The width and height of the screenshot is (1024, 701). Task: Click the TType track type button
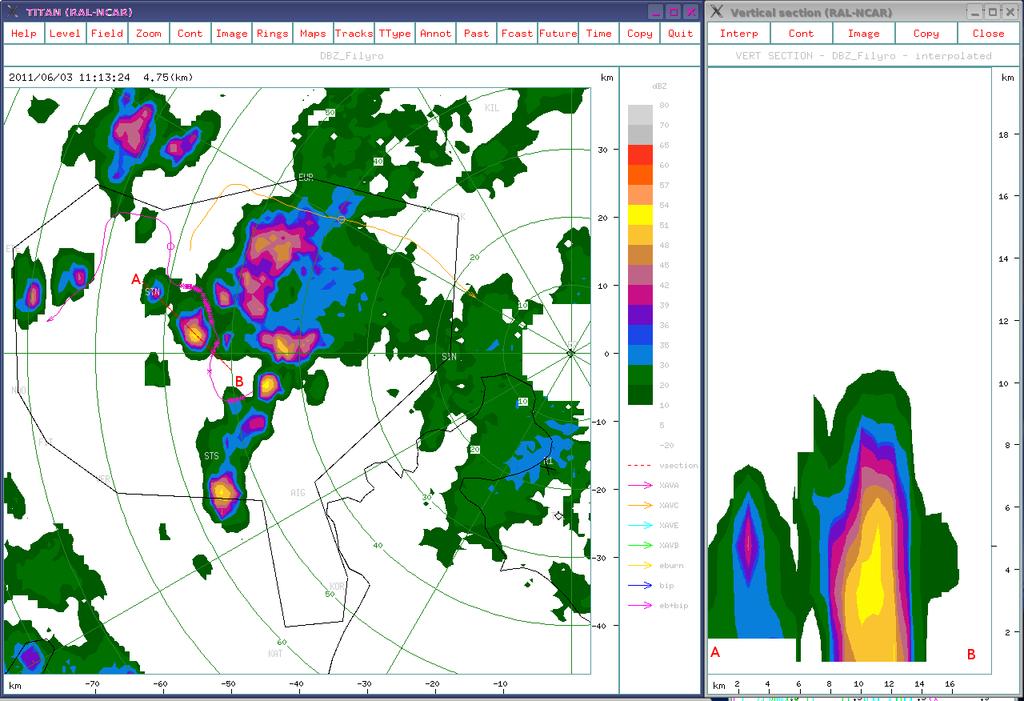tap(395, 33)
